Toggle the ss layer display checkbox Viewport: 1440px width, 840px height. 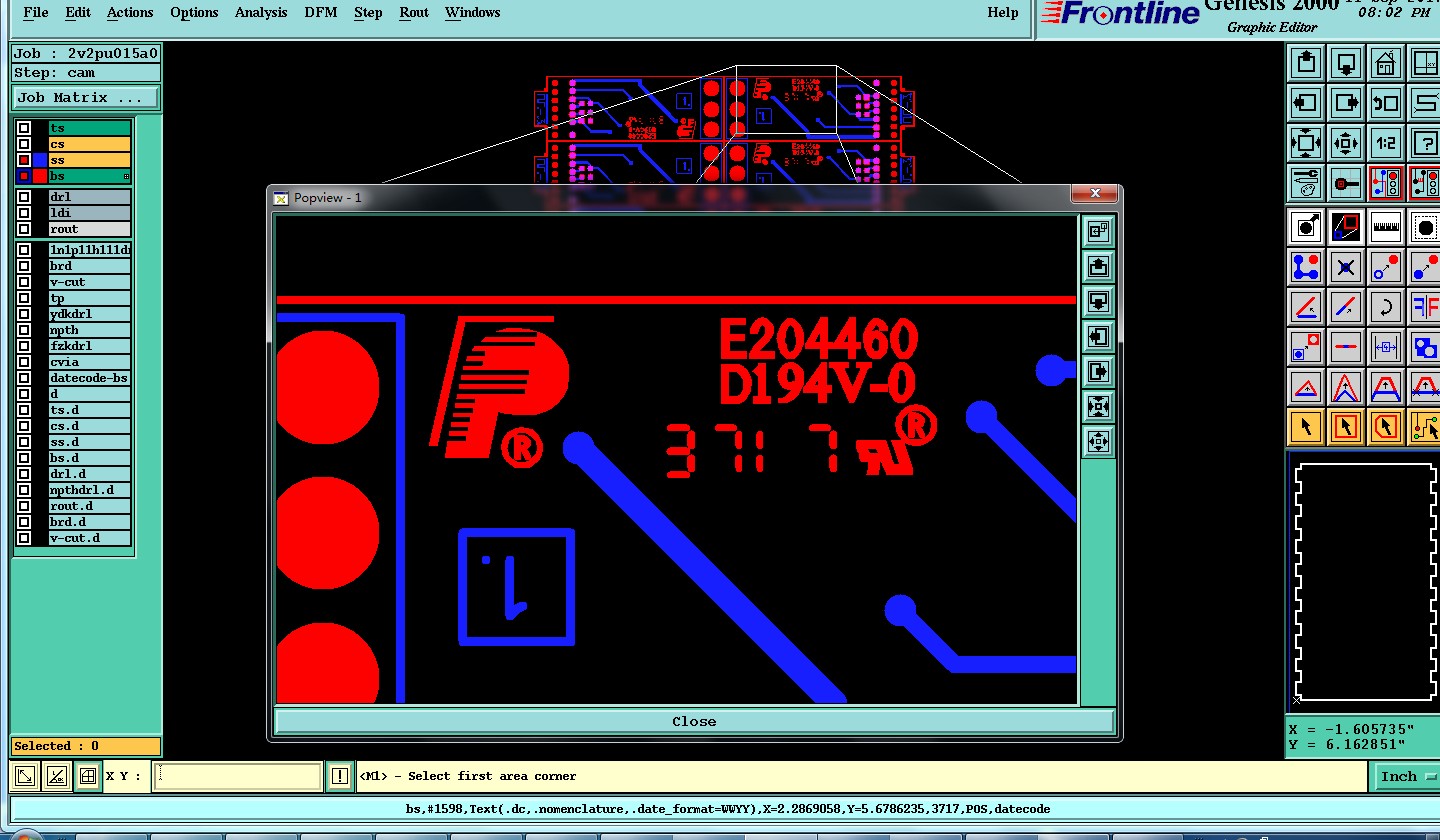point(24,160)
